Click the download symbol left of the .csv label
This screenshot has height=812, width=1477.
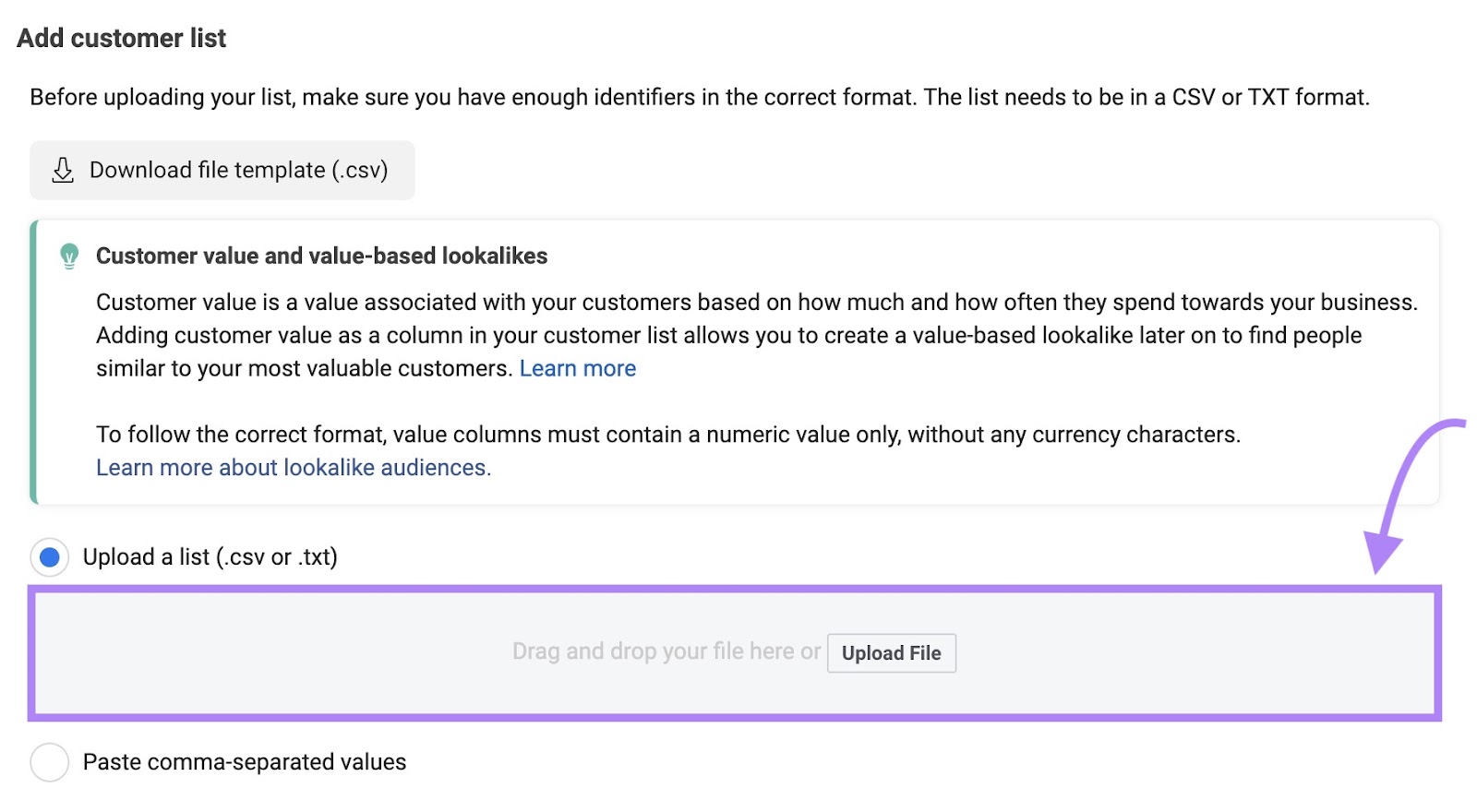pos(62,170)
